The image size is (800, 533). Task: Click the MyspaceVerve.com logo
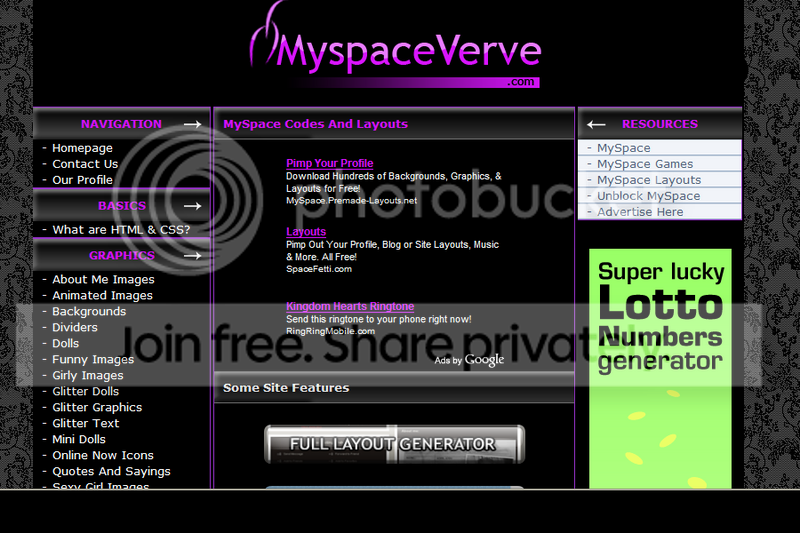coord(395,46)
